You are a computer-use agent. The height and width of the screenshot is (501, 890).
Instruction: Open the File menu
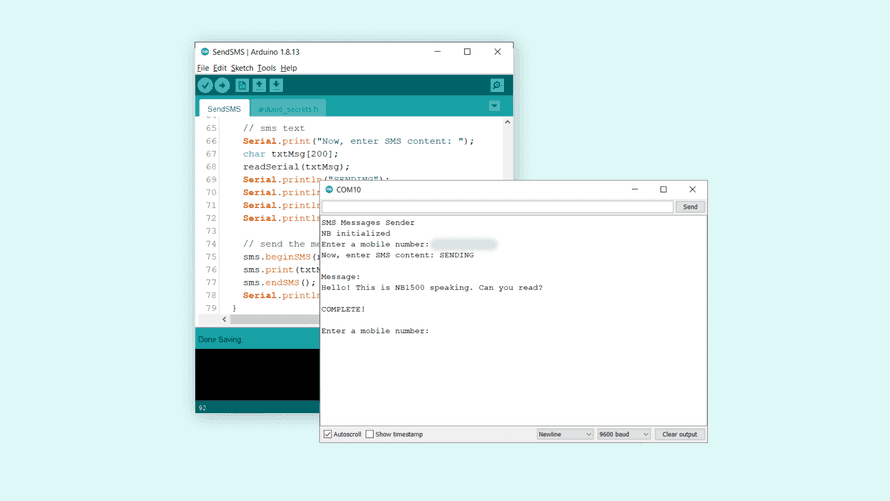coord(203,68)
